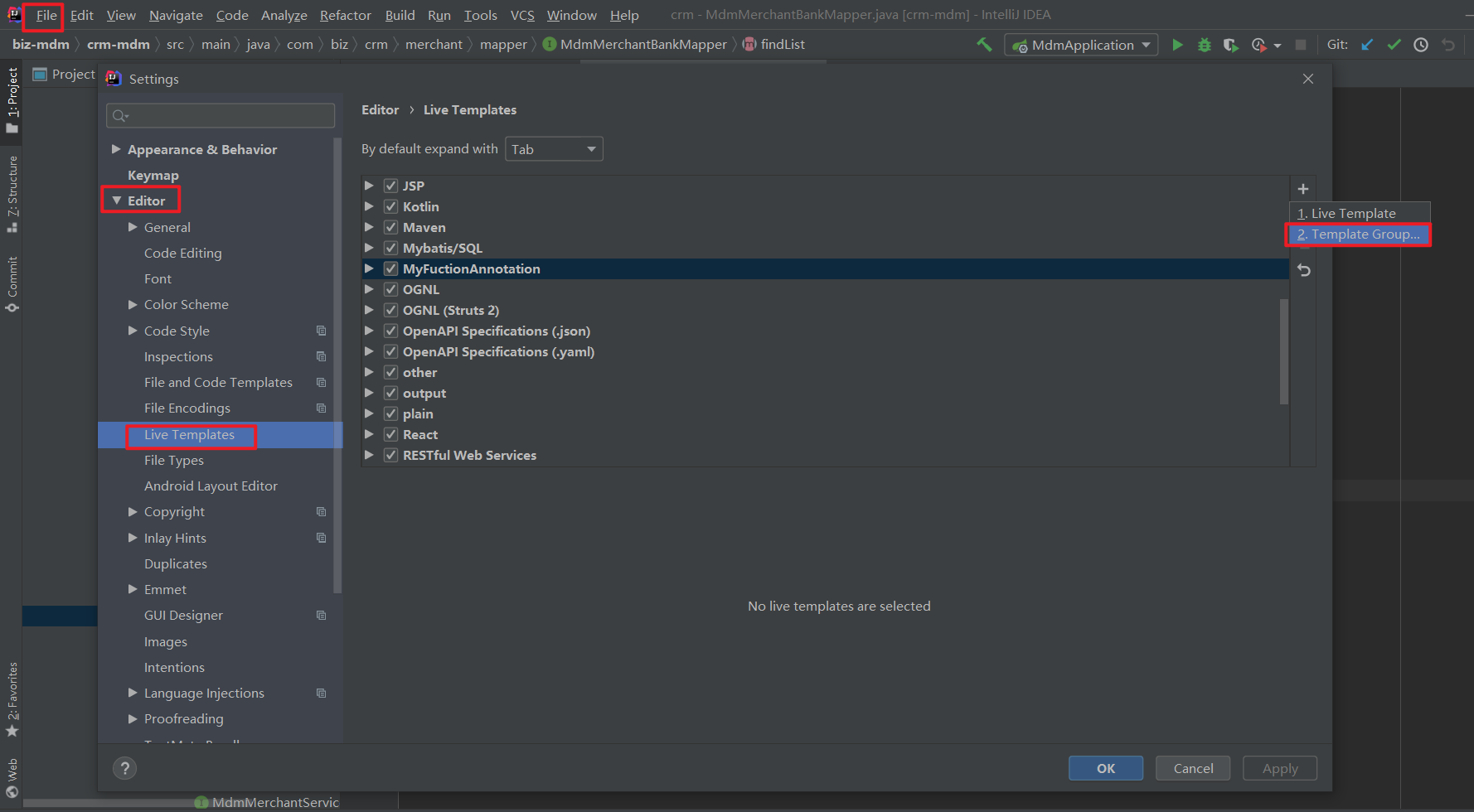
Task: Open the Navigate menu
Action: click(x=176, y=15)
